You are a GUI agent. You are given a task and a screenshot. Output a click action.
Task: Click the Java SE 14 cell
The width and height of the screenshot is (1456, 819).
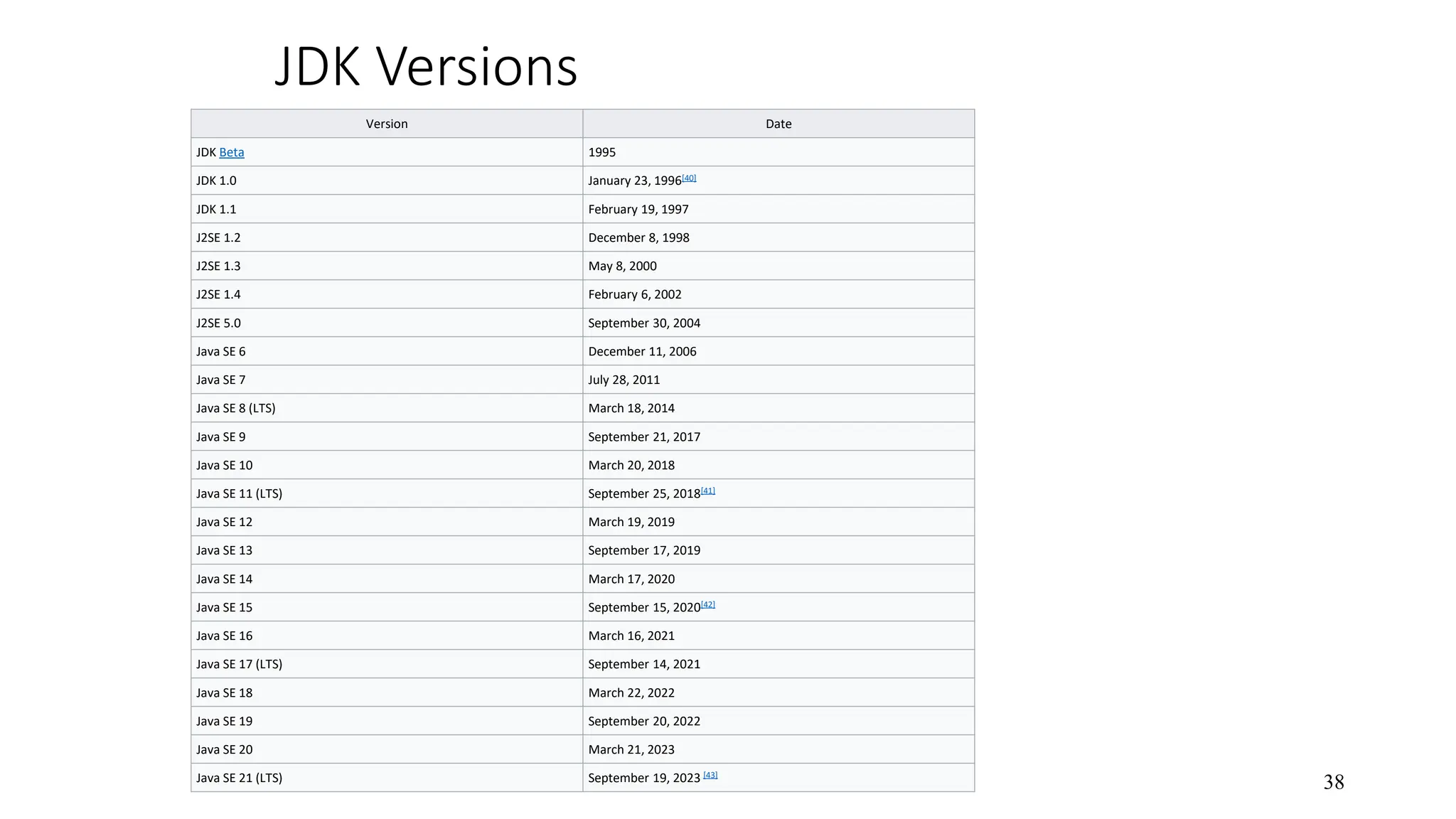pyautogui.click(x=387, y=579)
